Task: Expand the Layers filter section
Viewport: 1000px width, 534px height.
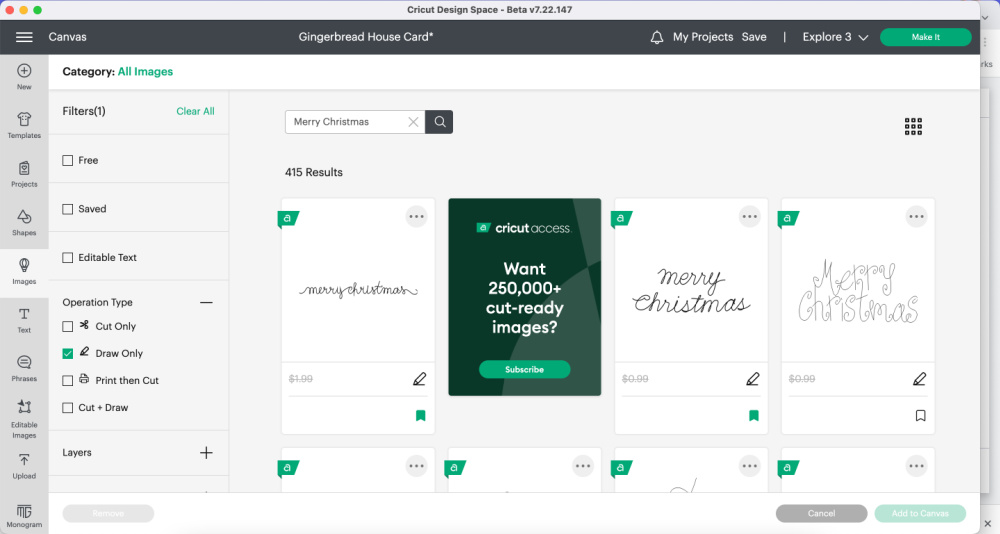Action: [x=206, y=453]
